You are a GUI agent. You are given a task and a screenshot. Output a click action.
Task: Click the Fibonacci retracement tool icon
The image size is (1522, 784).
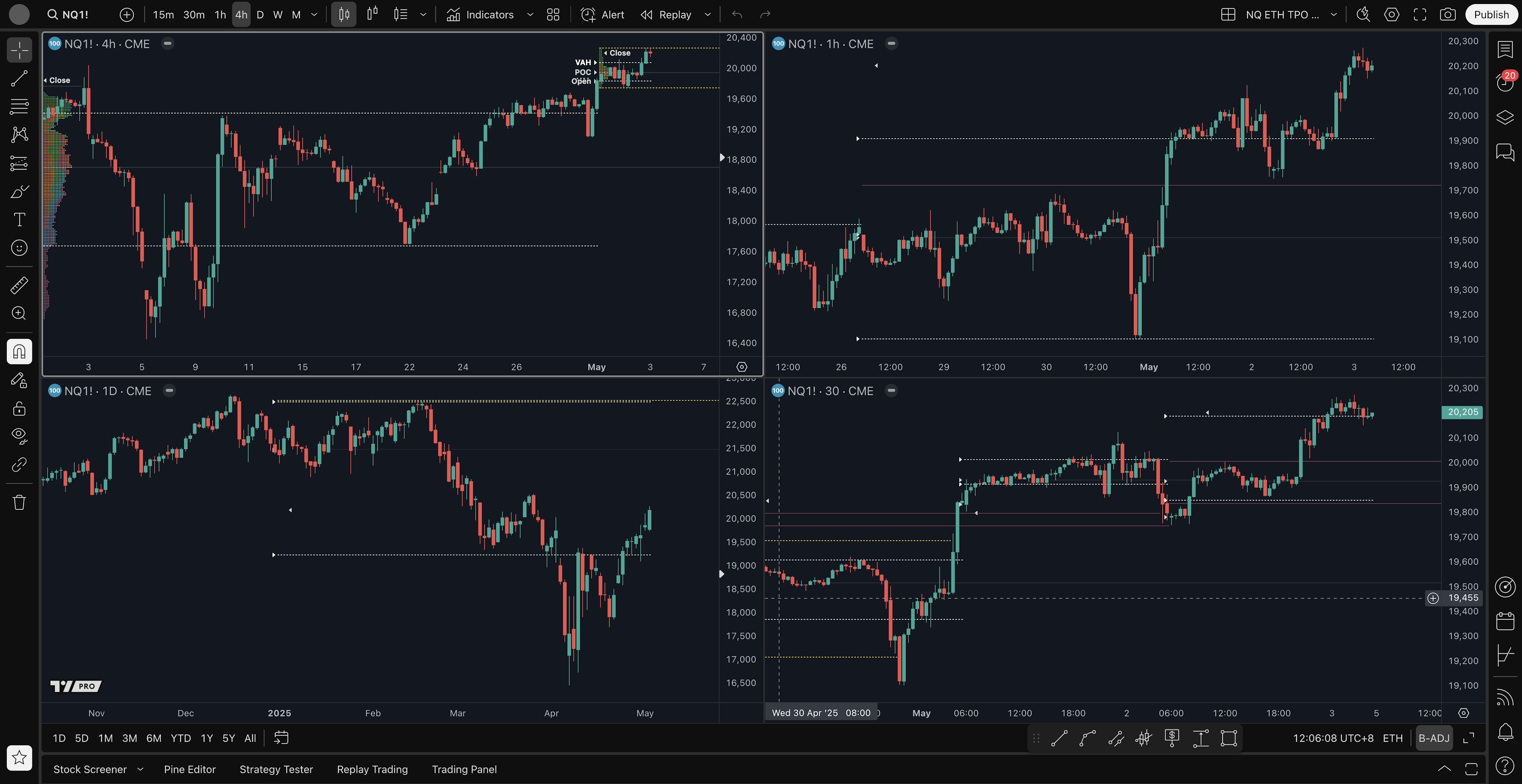19,106
